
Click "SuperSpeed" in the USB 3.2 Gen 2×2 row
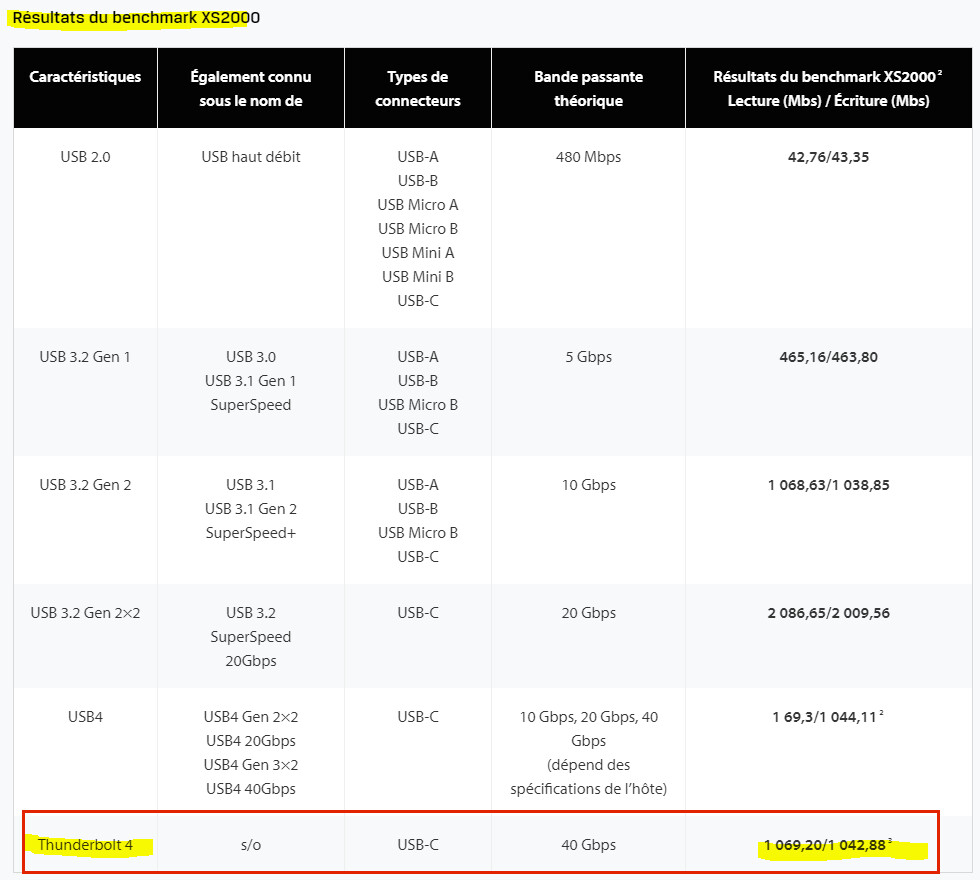click(x=251, y=637)
